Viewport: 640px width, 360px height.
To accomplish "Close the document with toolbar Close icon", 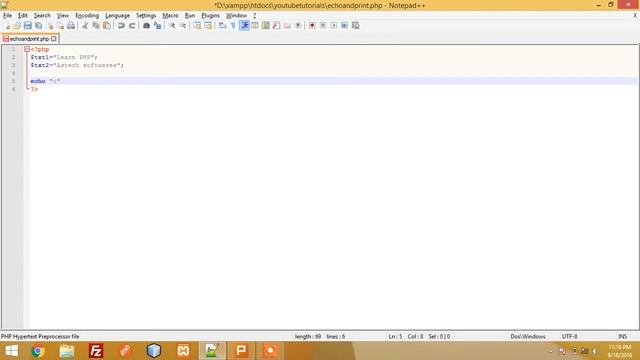I will (49, 25).
